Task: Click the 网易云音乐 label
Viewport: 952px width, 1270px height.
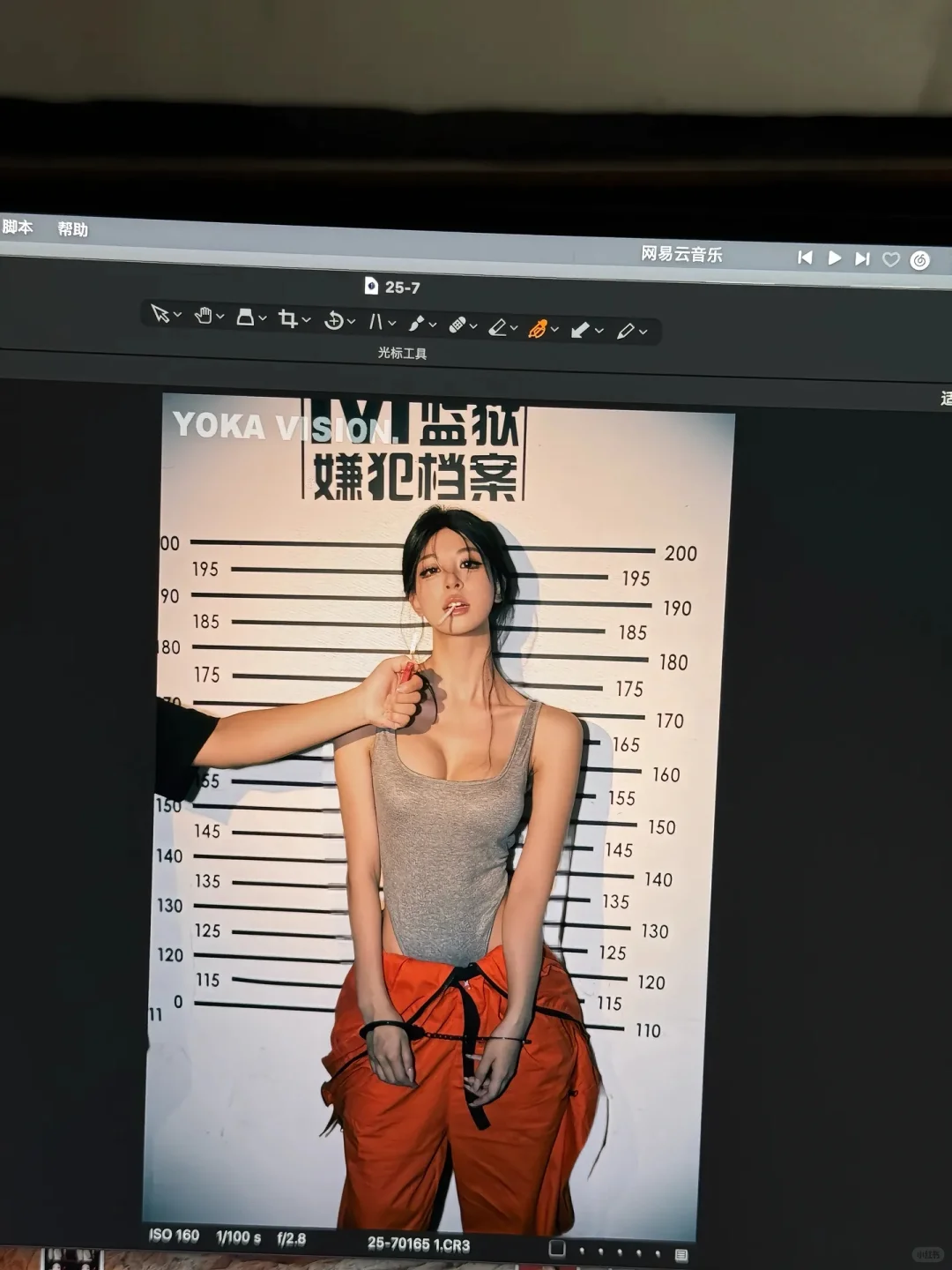Action: [682, 255]
